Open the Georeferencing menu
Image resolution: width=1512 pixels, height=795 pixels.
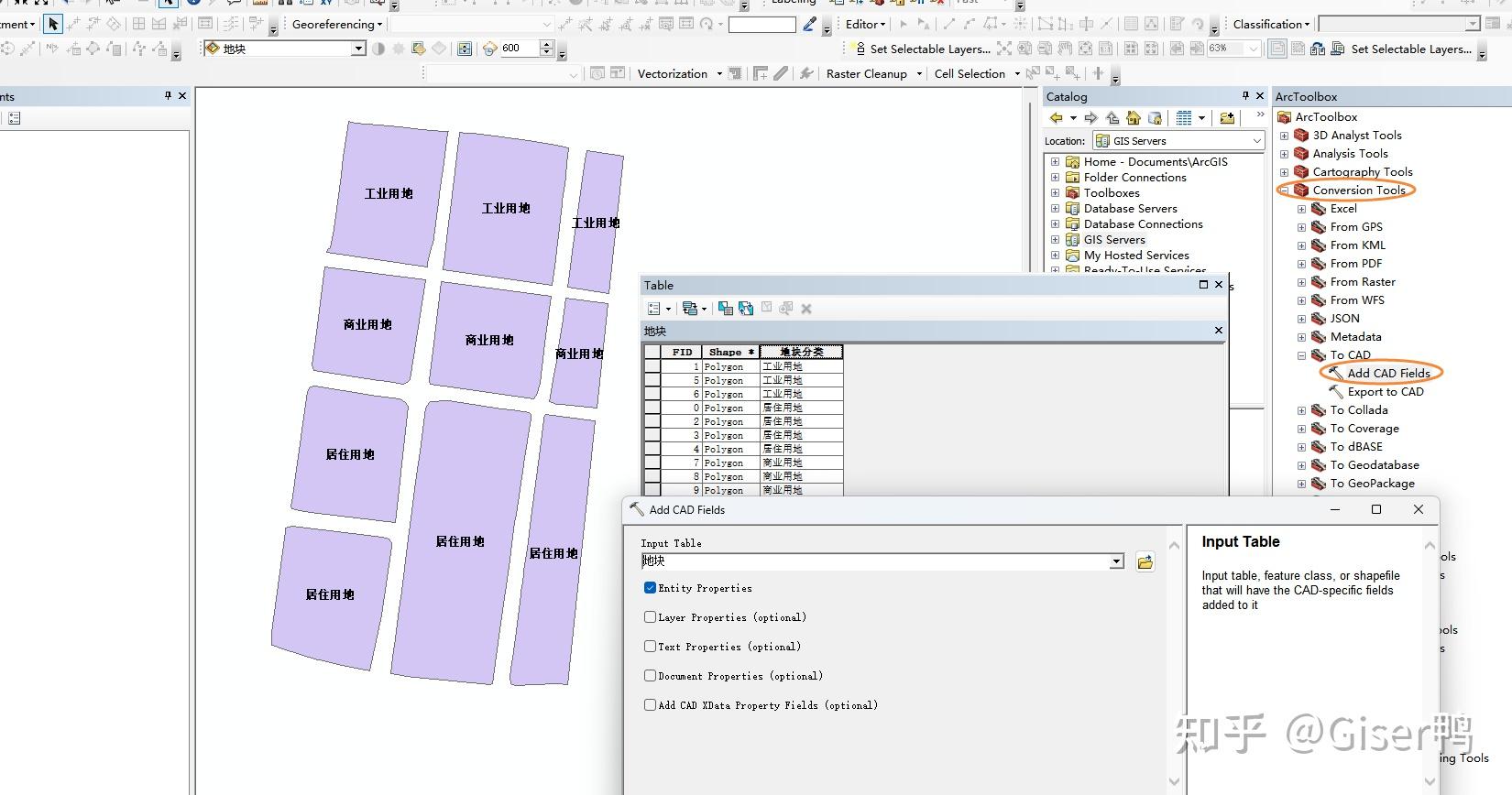tap(336, 24)
